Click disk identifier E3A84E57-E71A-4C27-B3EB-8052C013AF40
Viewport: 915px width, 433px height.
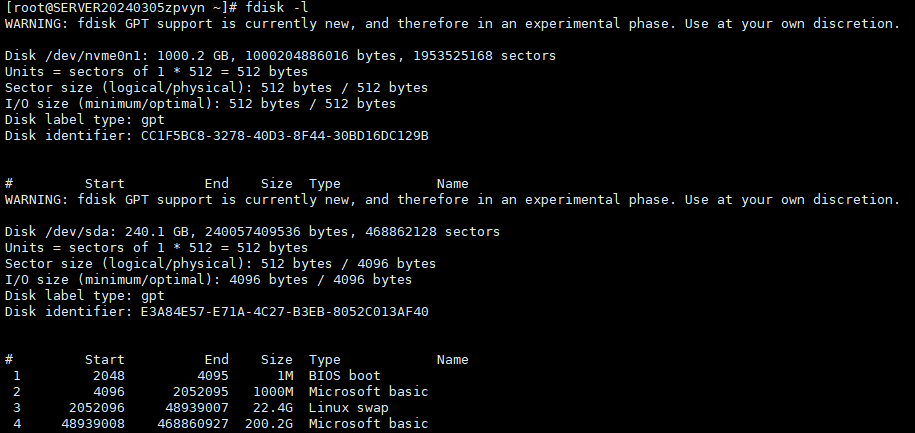click(x=285, y=312)
